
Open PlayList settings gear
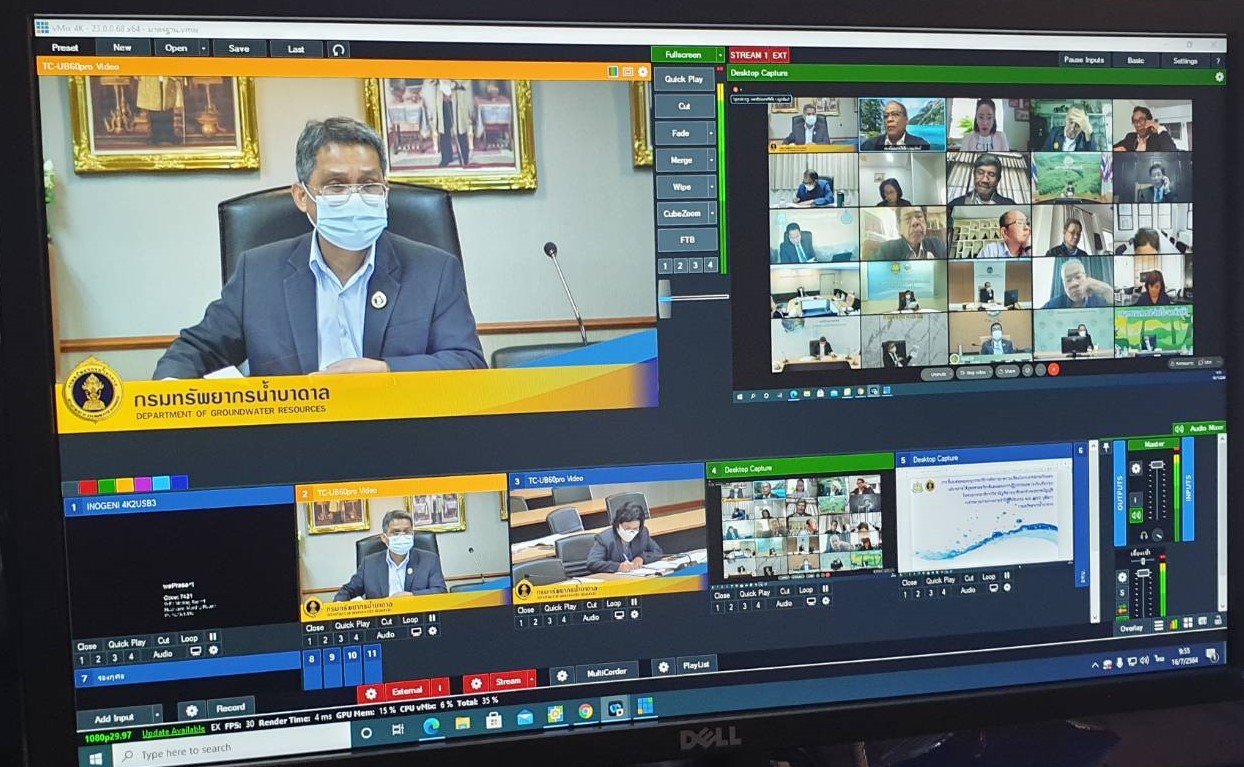coord(662,667)
